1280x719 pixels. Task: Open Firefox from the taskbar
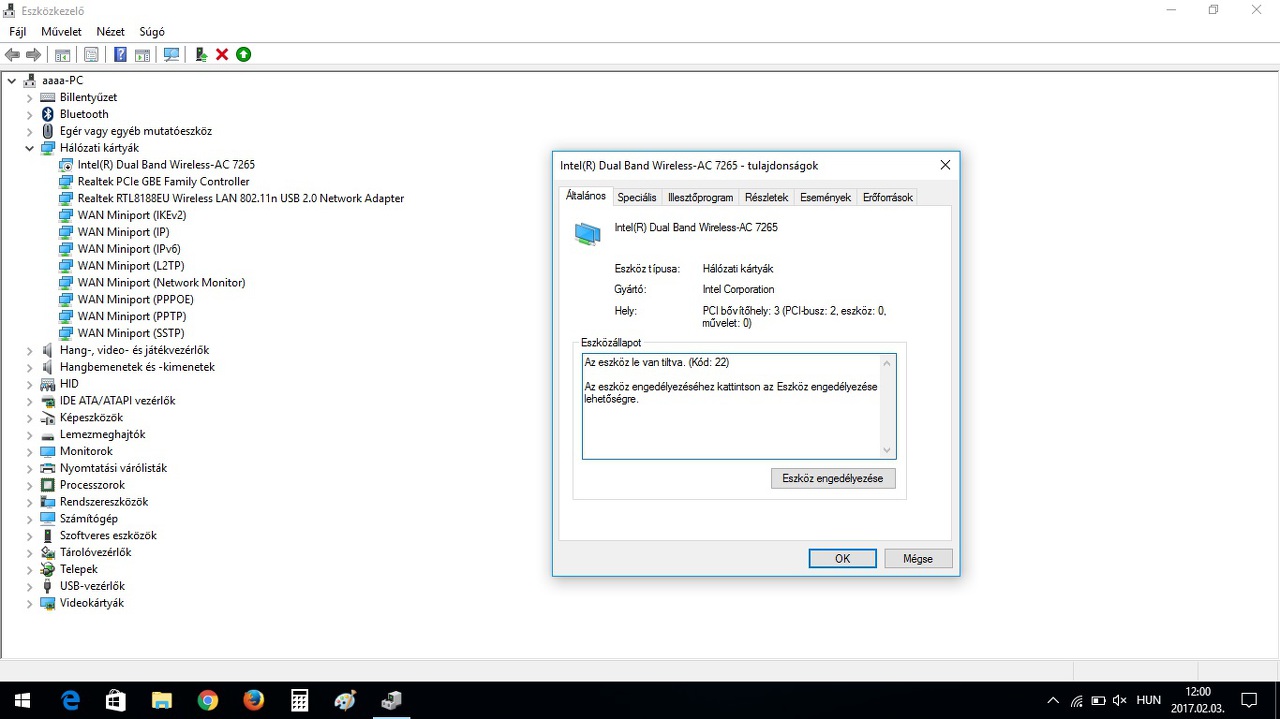[x=253, y=700]
